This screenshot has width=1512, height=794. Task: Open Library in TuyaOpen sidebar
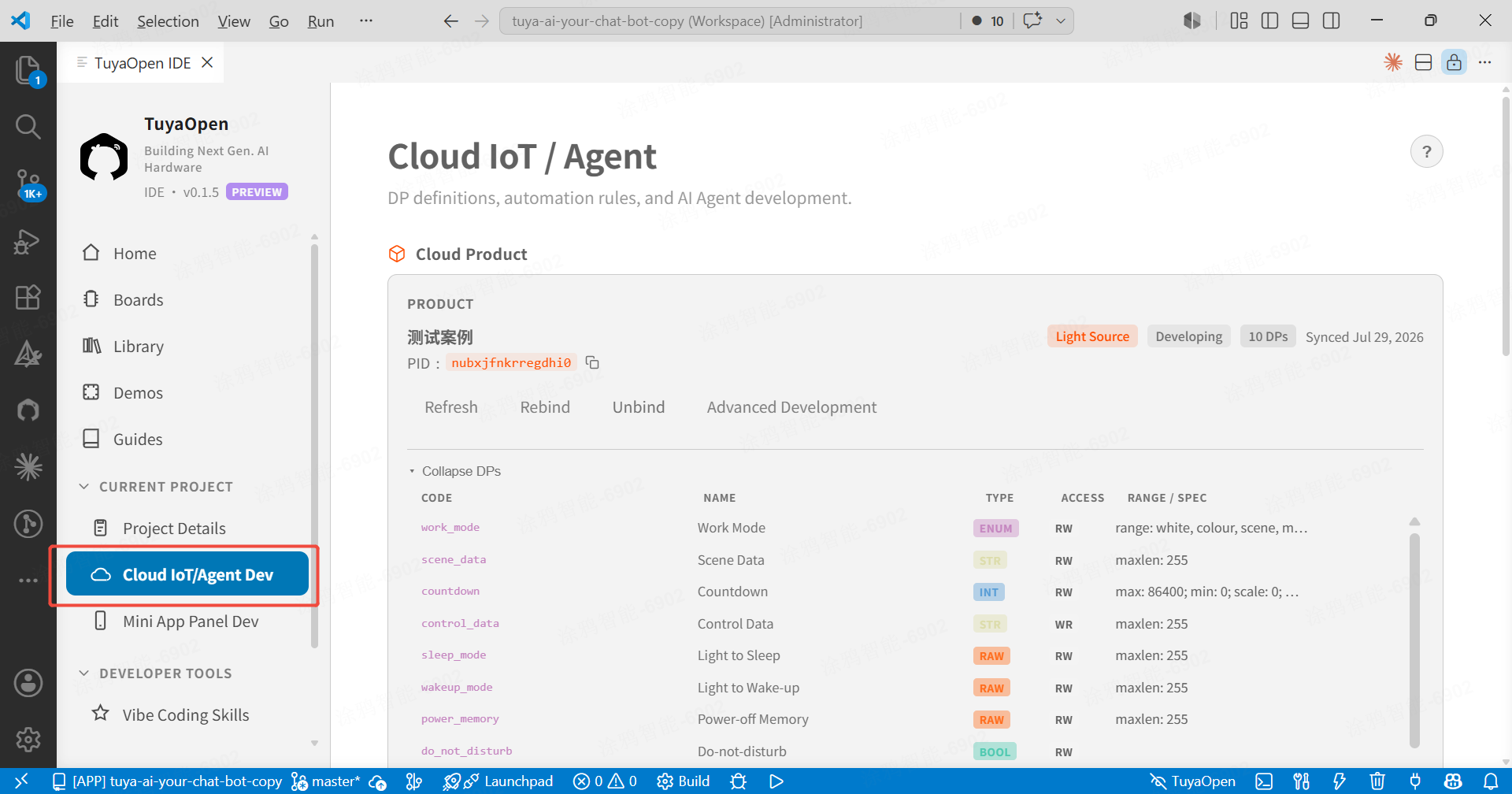point(187,346)
